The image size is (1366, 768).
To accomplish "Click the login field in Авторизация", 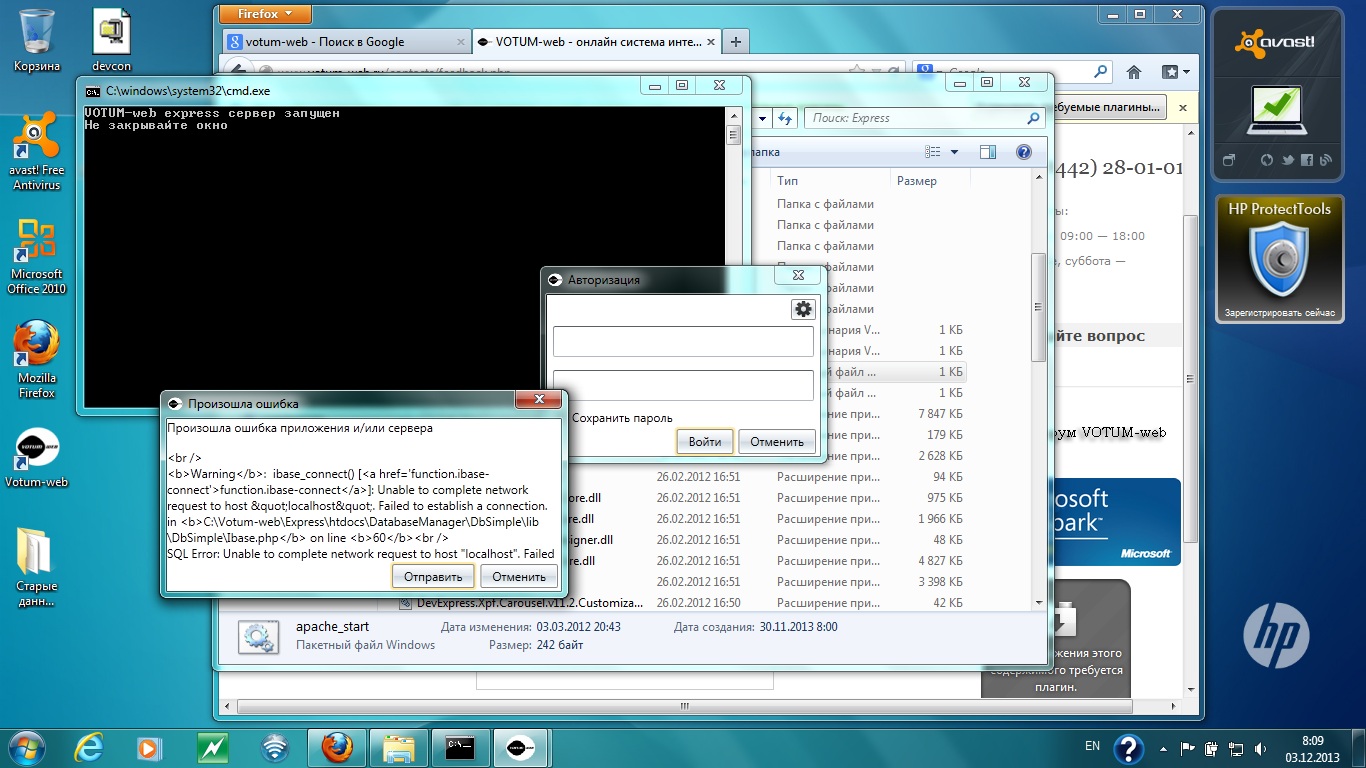I will pyautogui.click(x=683, y=341).
